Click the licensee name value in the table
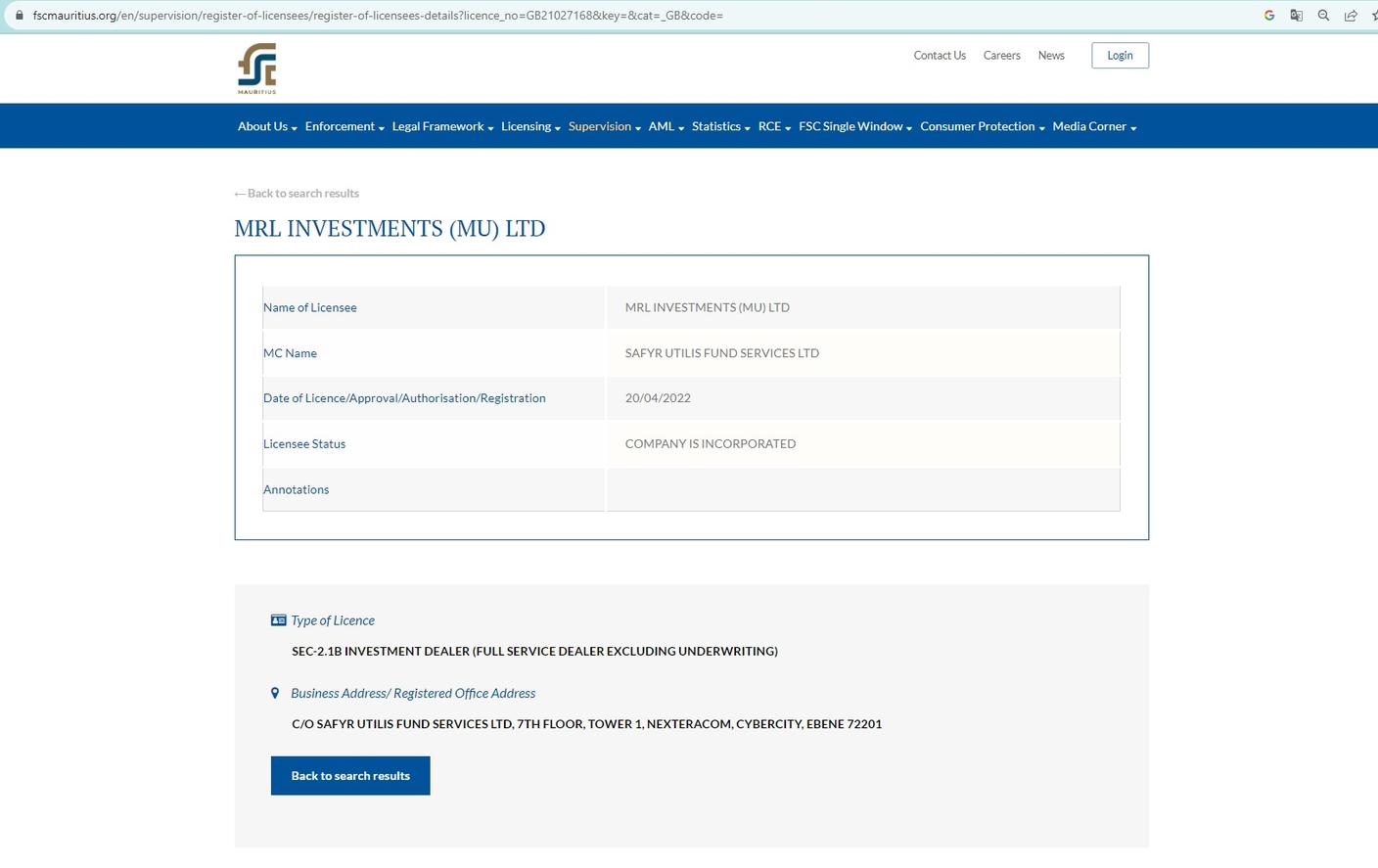The image size is (1378, 868). click(708, 307)
